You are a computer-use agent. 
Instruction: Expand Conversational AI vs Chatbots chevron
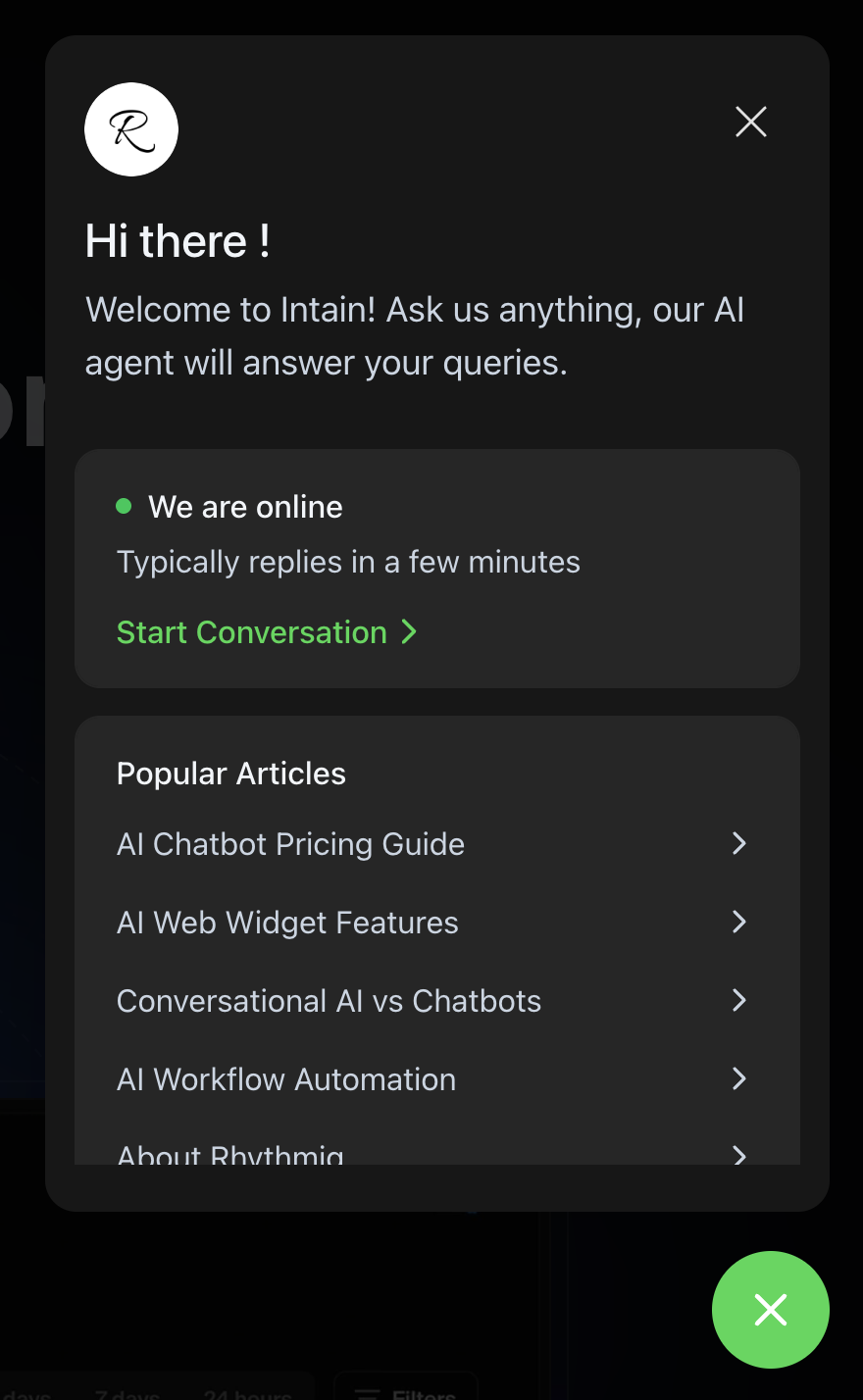(x=739, y=1000)
